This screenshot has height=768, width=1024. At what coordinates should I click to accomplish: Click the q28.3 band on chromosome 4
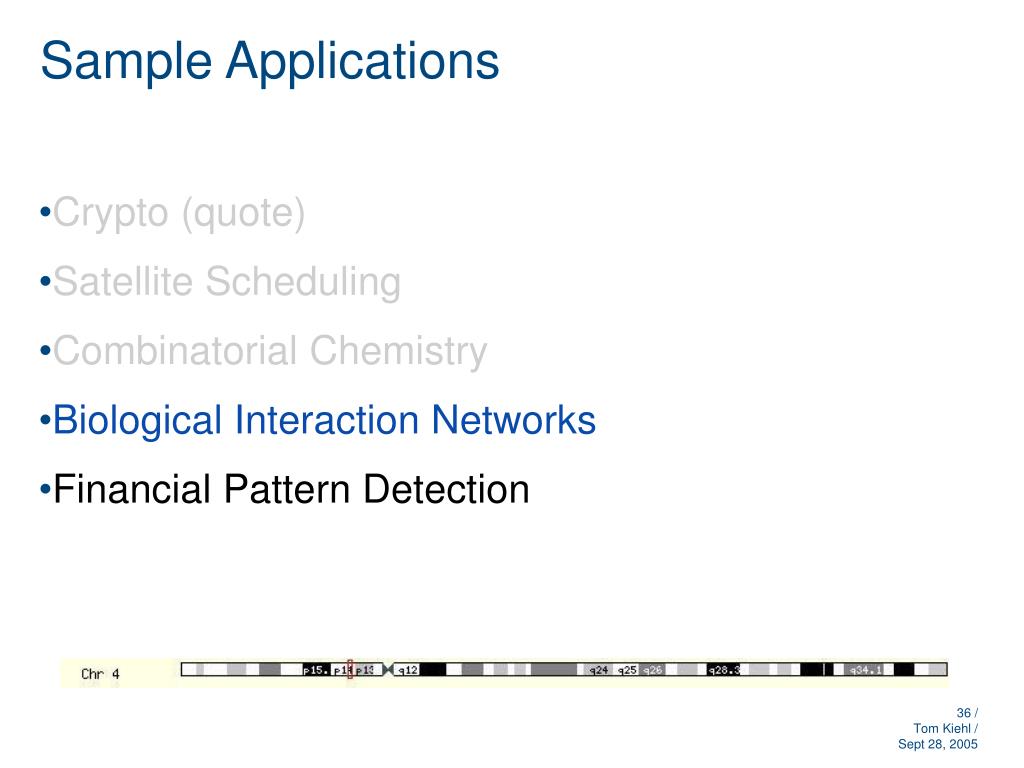click(x=723, y=670)
